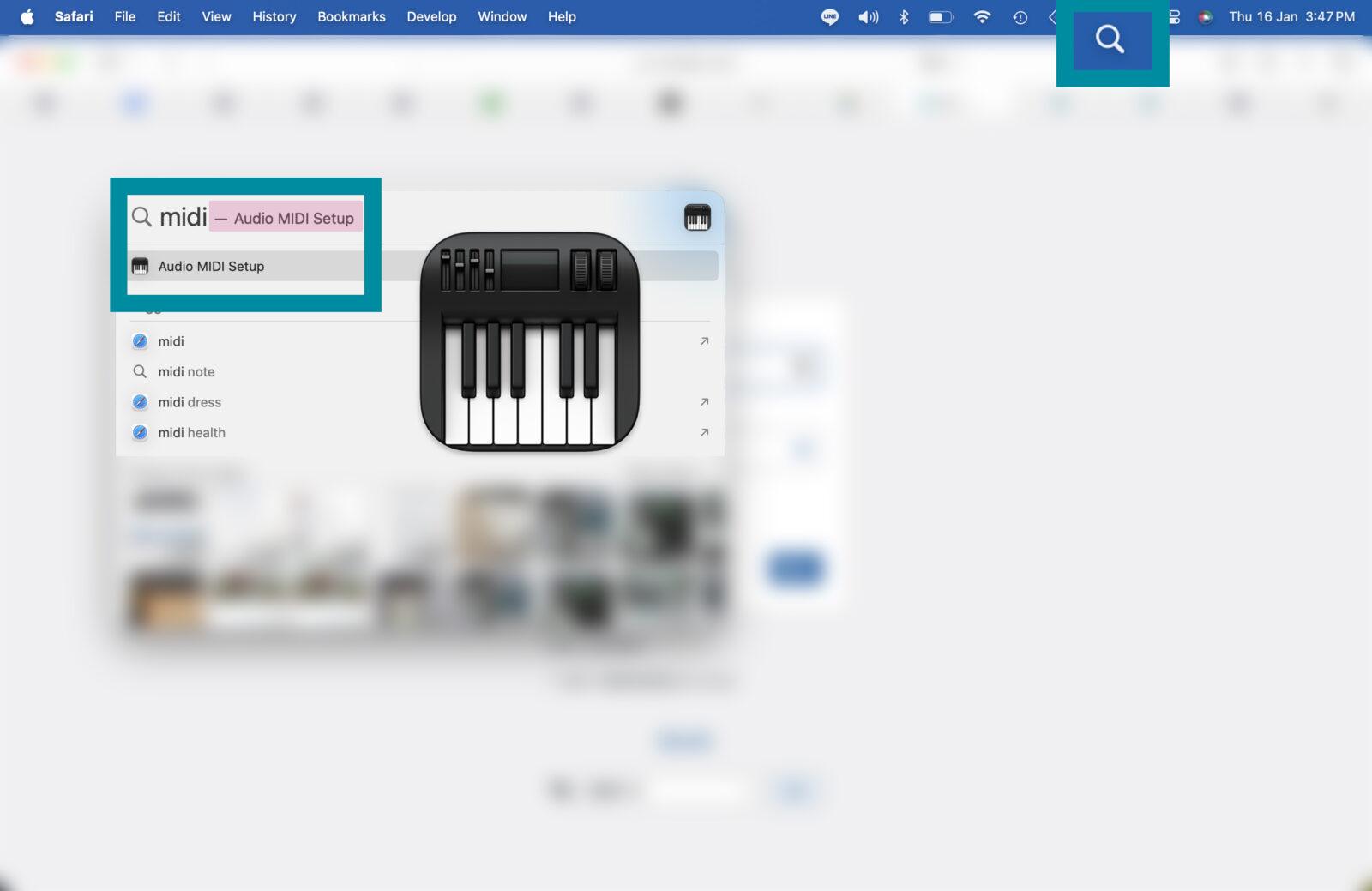Select the Audio MIDI Setup search result

[x=211, y=267]
